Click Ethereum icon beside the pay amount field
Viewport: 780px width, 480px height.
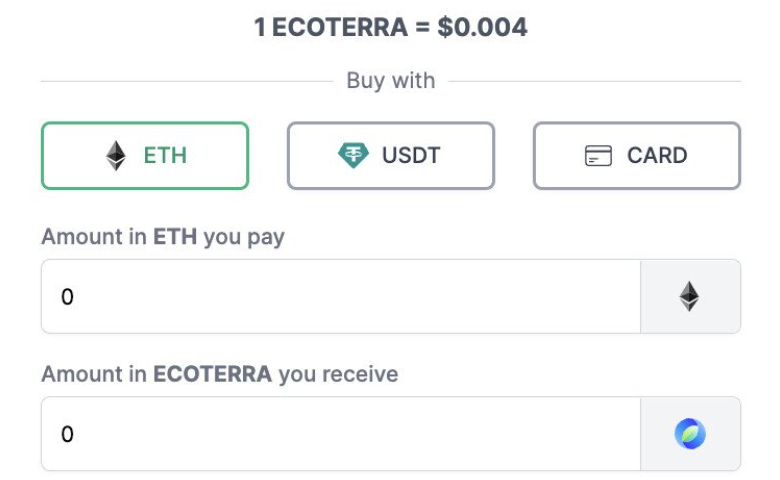point(689,296)
